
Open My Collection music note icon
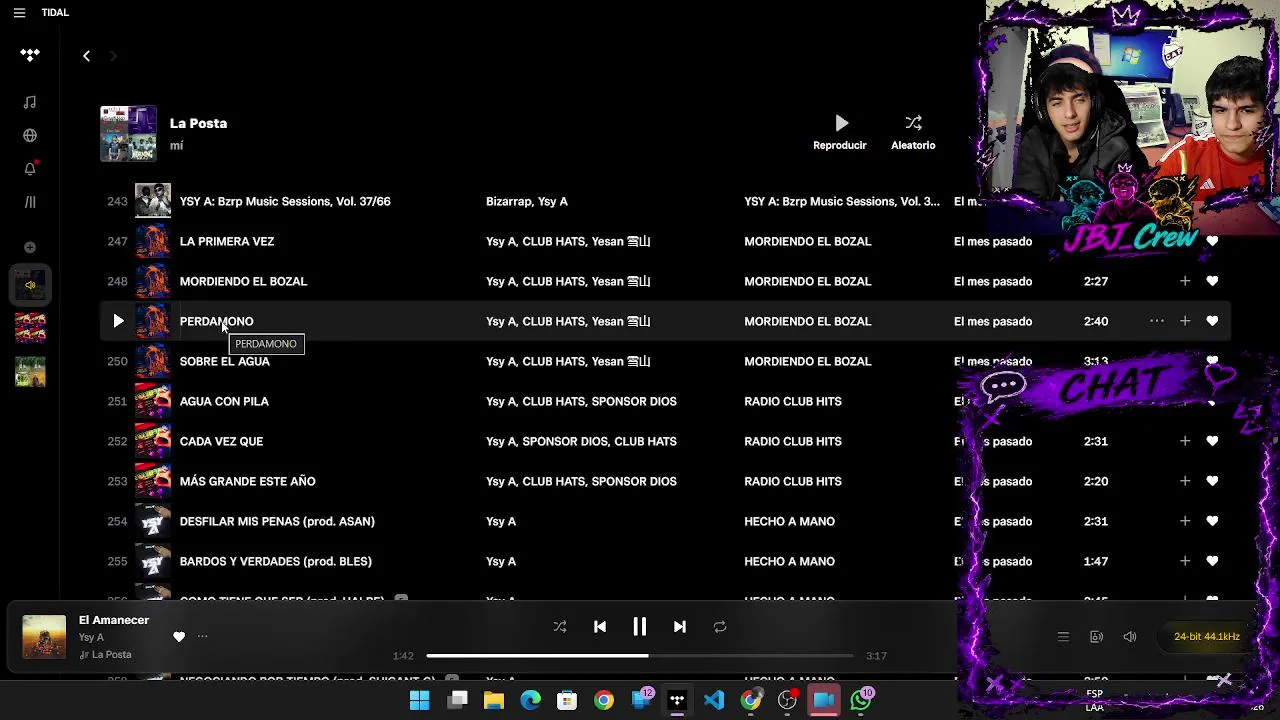[30, 102]
